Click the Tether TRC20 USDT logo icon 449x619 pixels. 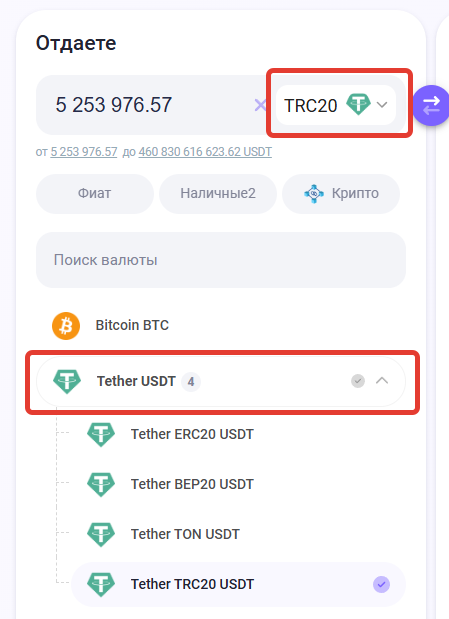point(101,584)
